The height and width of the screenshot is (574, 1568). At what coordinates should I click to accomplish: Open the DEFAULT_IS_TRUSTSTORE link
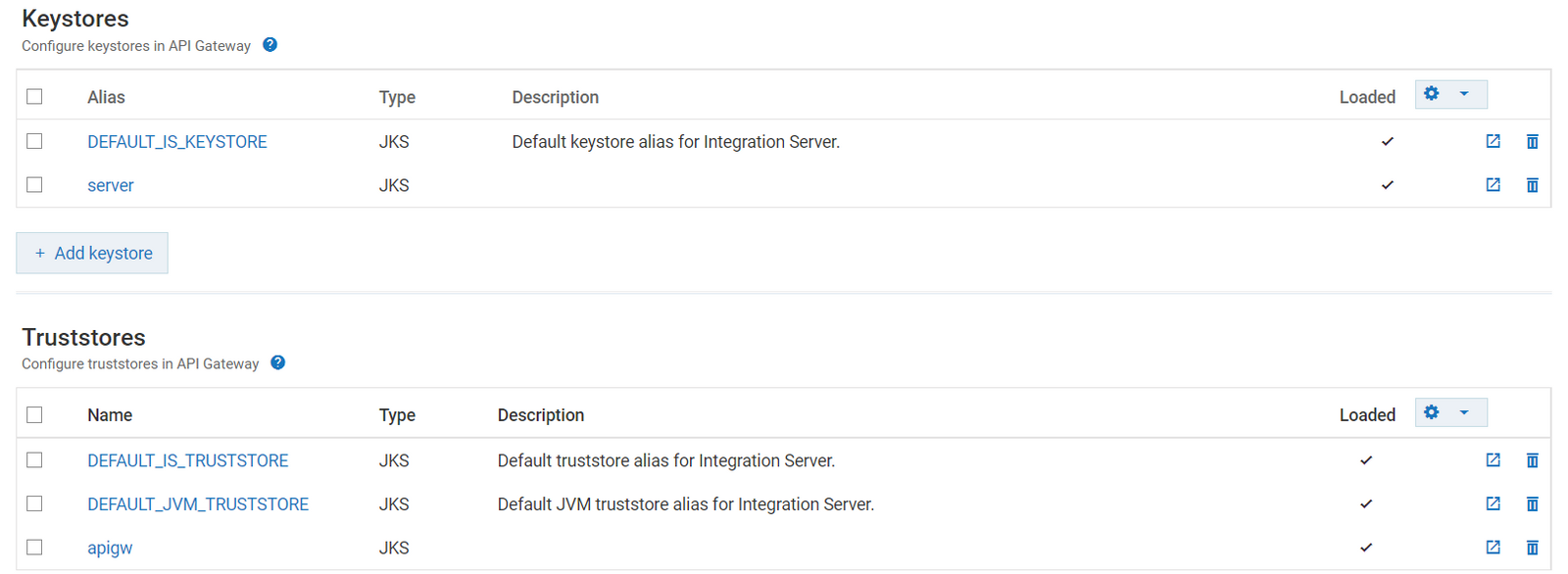pyautogui.click(x=187, y=461)
